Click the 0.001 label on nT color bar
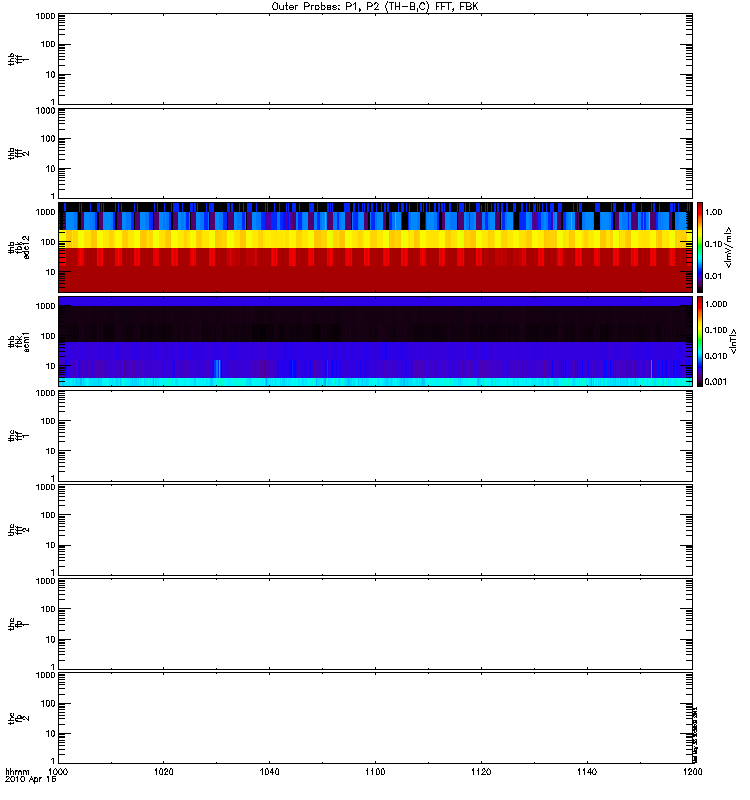 tap(716, 382)
